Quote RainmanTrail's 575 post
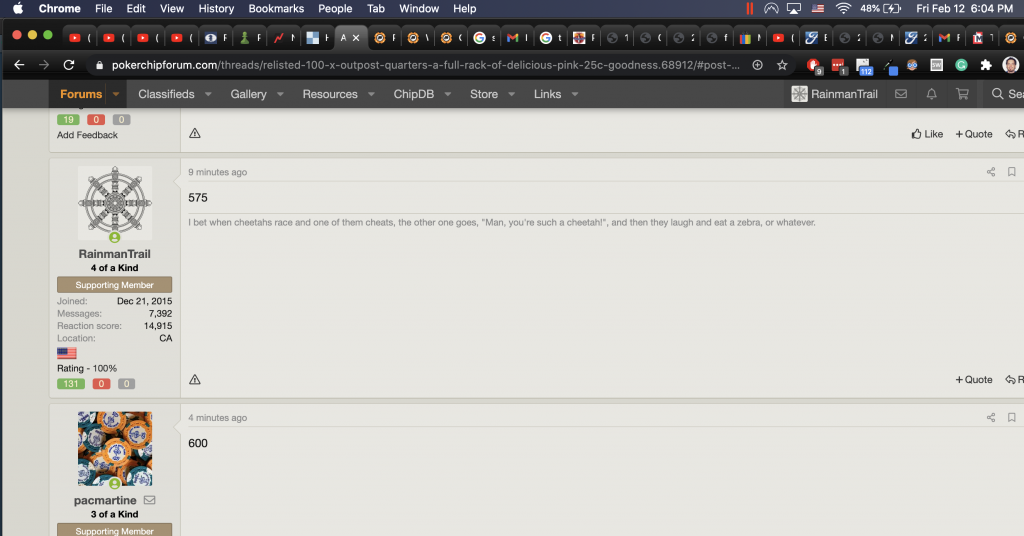The image size is (1024, 536). (x=974, y=379)
